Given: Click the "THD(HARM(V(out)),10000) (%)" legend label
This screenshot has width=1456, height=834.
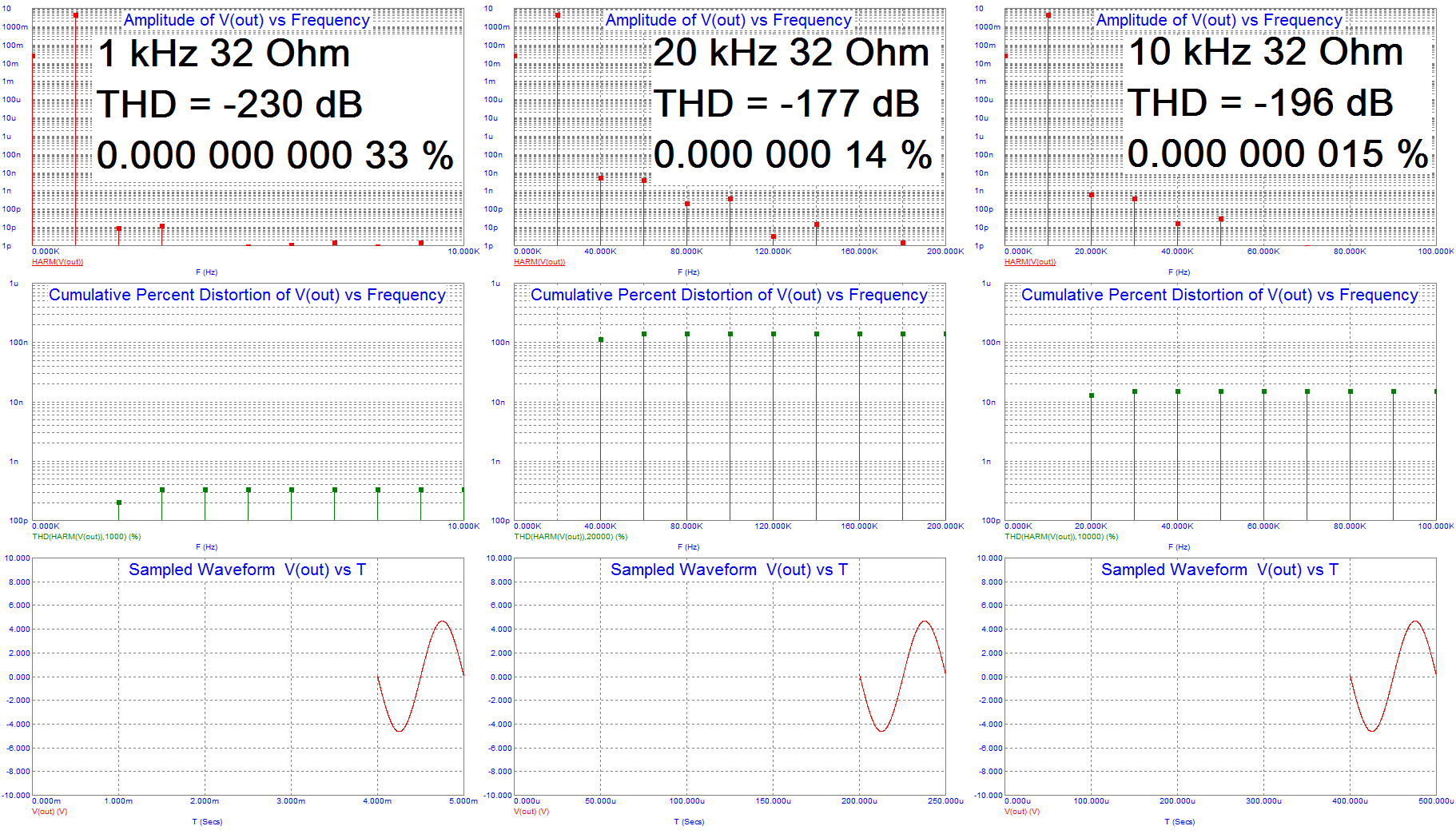Looking at the screenshot, I should coord(1061,537).
